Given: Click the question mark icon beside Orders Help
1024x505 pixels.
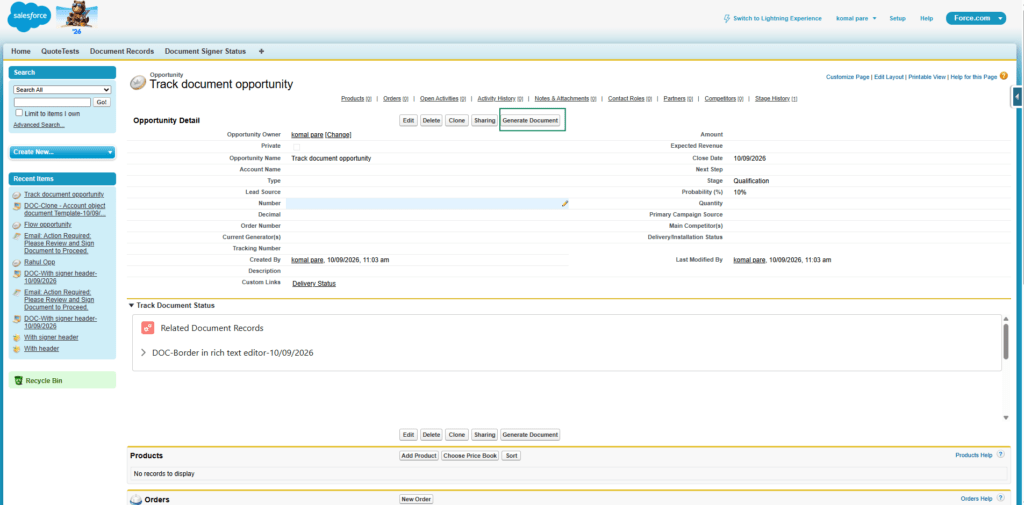Looking at the screenshot, I should point(1000,498).
